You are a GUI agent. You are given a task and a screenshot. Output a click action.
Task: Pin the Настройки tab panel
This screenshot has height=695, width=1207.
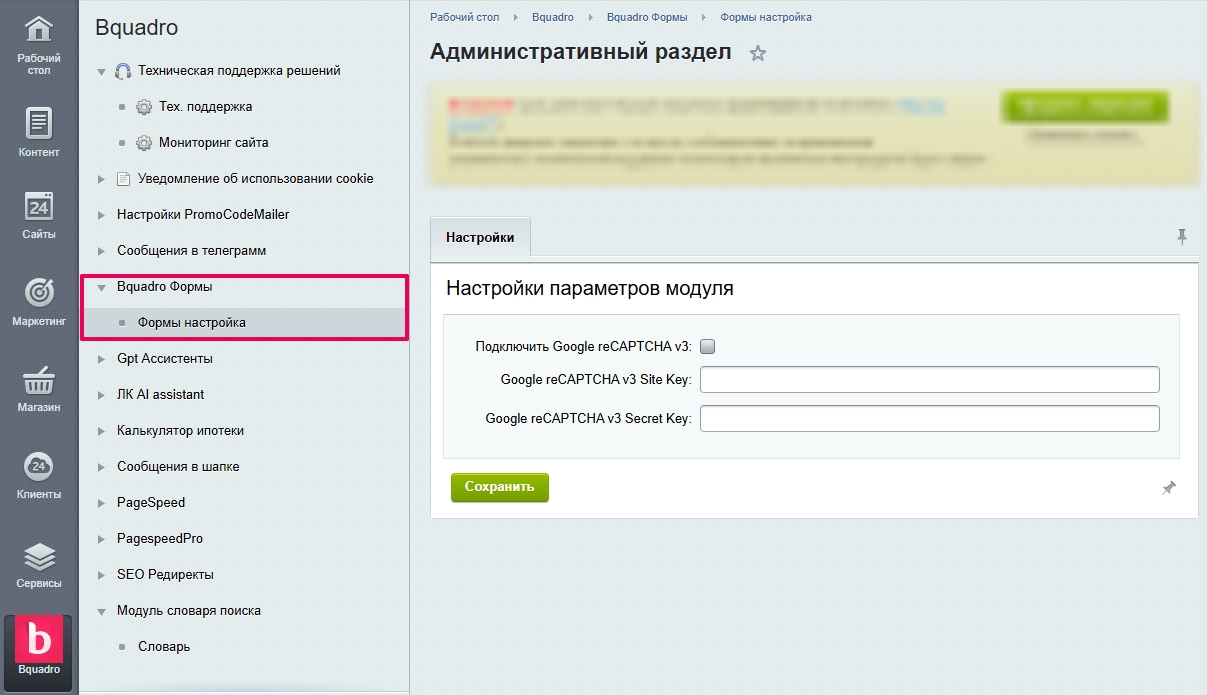pyautogui.click(x=1182, y=236)
